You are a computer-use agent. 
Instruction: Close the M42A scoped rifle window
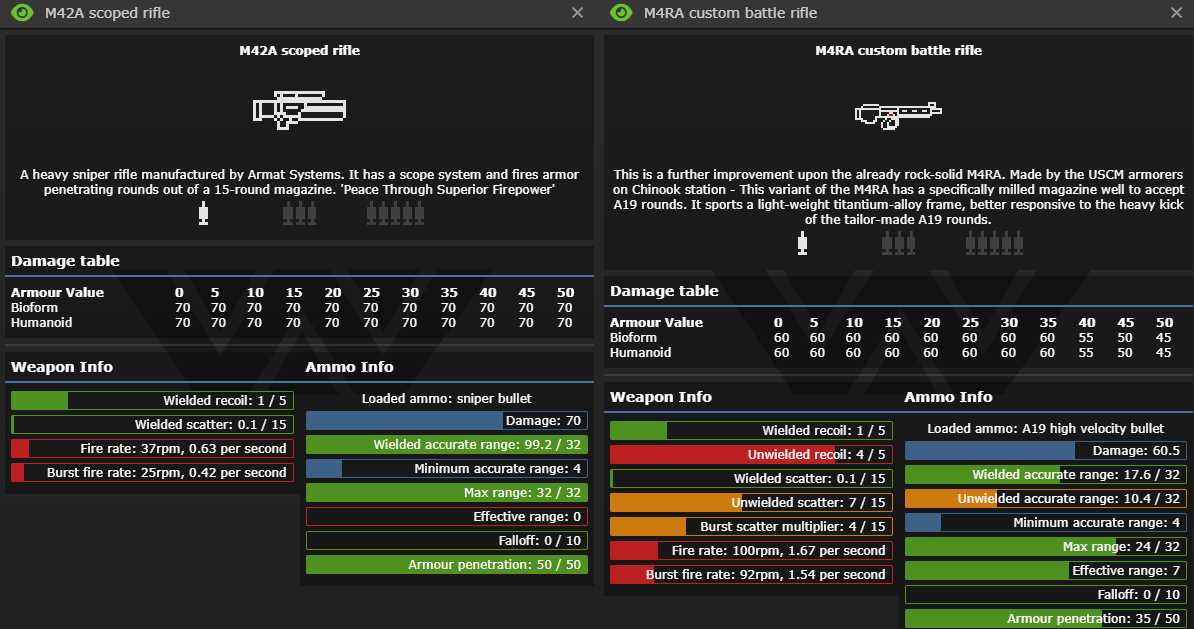[x=577, y=13]
